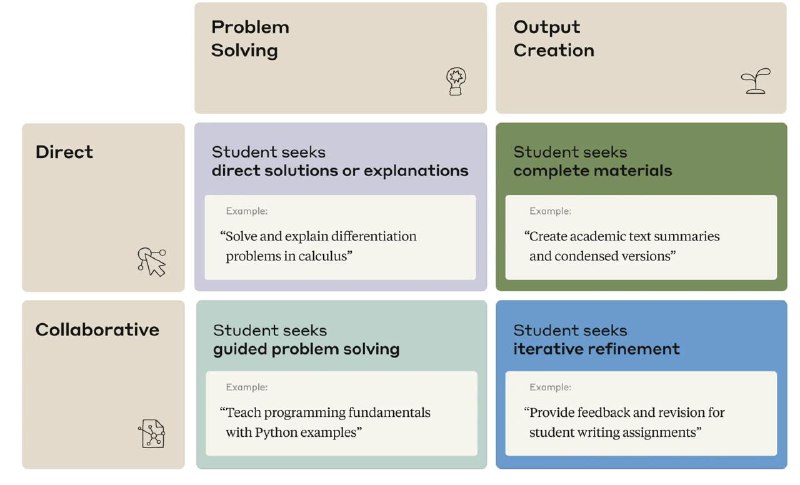Click the lightbulb icon in Problem Solving

tap(456, 81)
